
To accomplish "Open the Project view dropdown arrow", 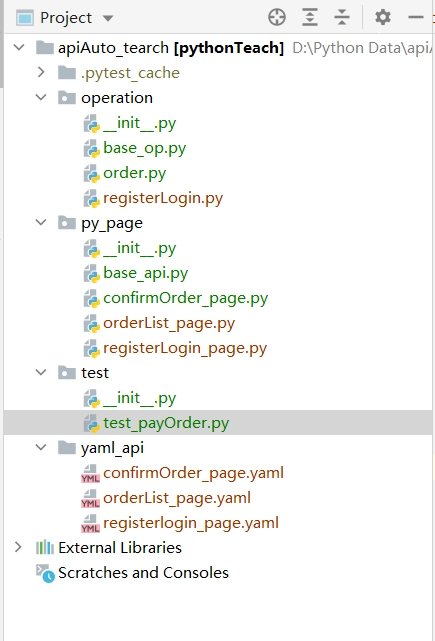I will tap(108, 18).
